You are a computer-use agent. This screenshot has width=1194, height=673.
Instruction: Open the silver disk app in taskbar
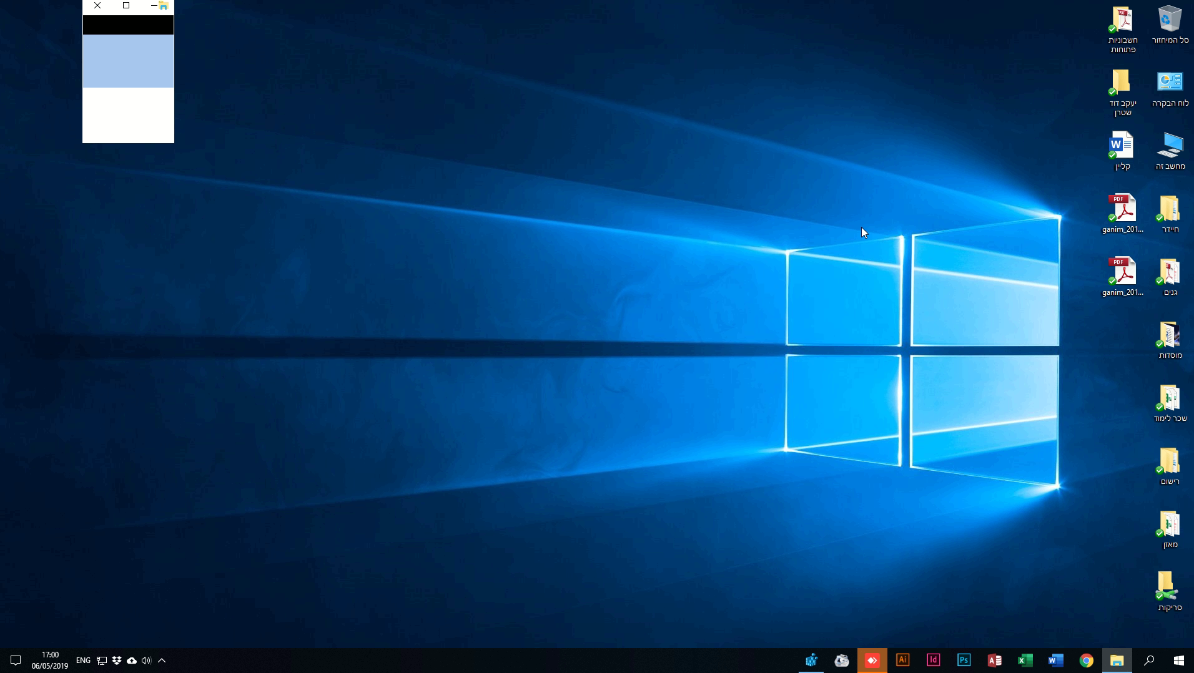click(841, 660)
